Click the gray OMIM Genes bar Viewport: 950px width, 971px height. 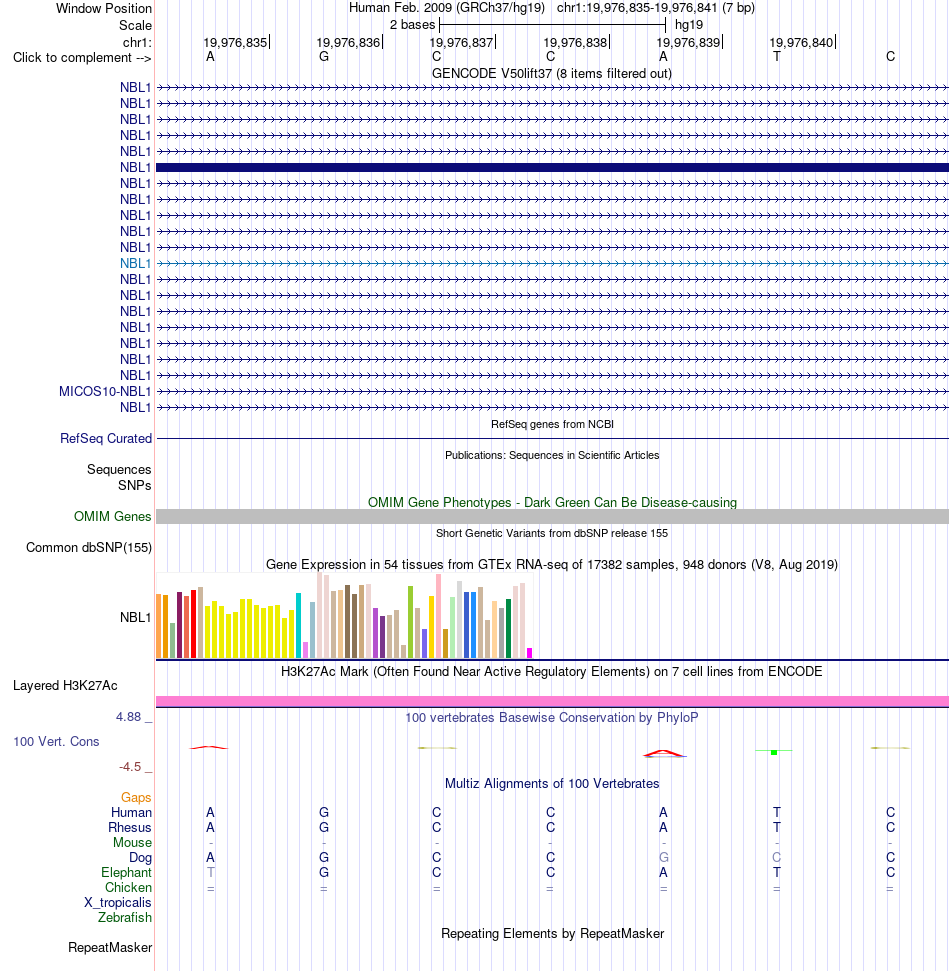pyautogui.click(x=552, y=516)
